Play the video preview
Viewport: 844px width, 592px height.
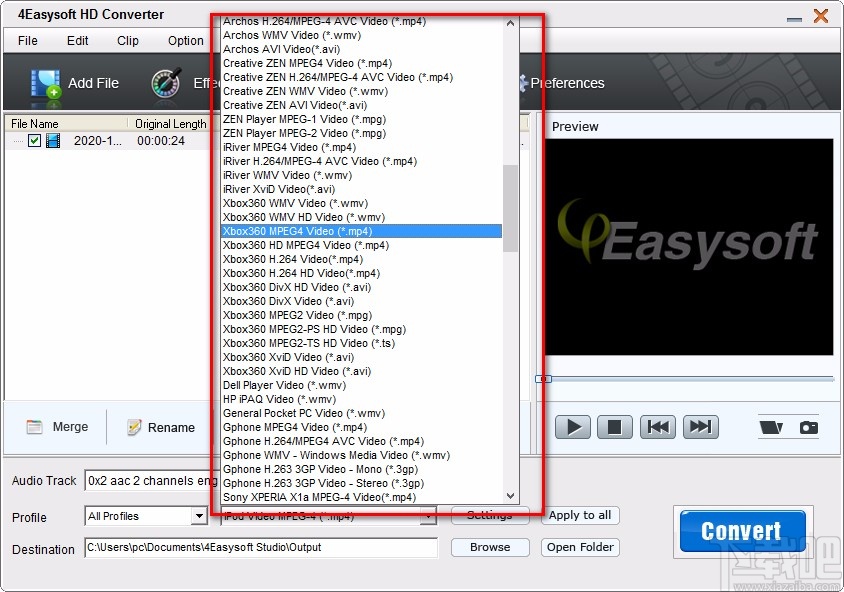tap(572, 426)
